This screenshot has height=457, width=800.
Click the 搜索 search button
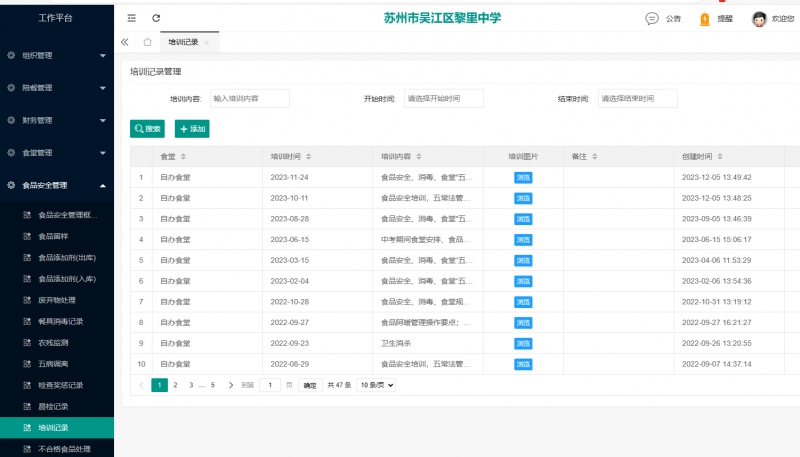(148, 129)
